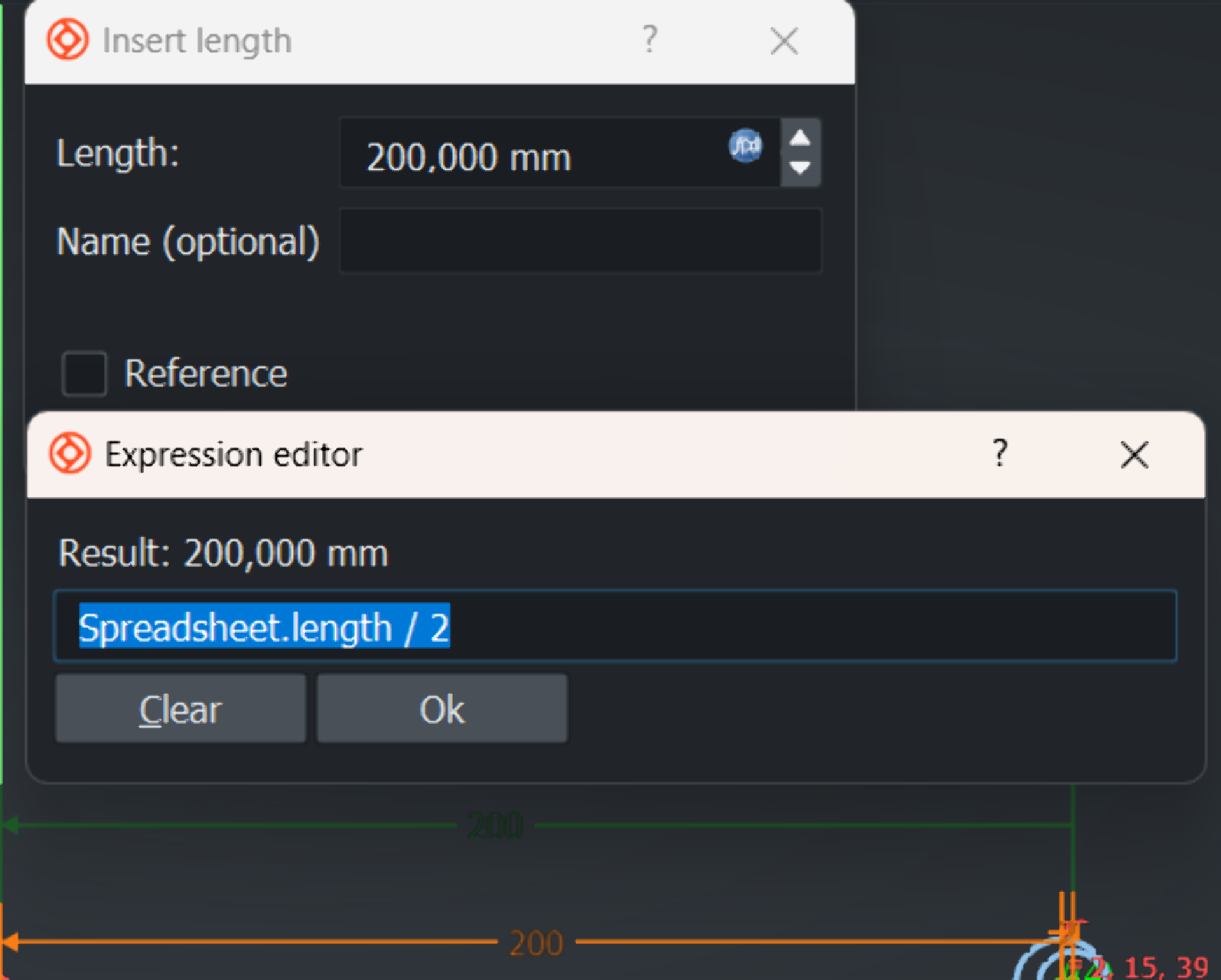
Task: Close the Insert length dialog
Action: click(783, 41)
